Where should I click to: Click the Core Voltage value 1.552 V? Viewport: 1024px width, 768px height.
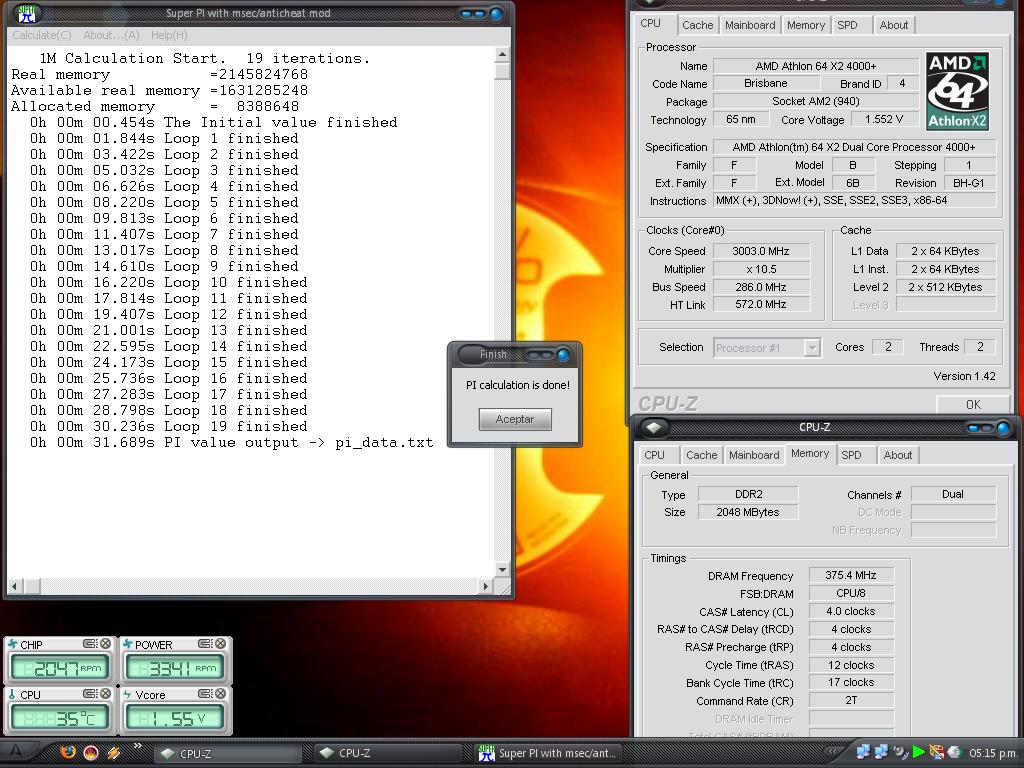pos(884,120)
